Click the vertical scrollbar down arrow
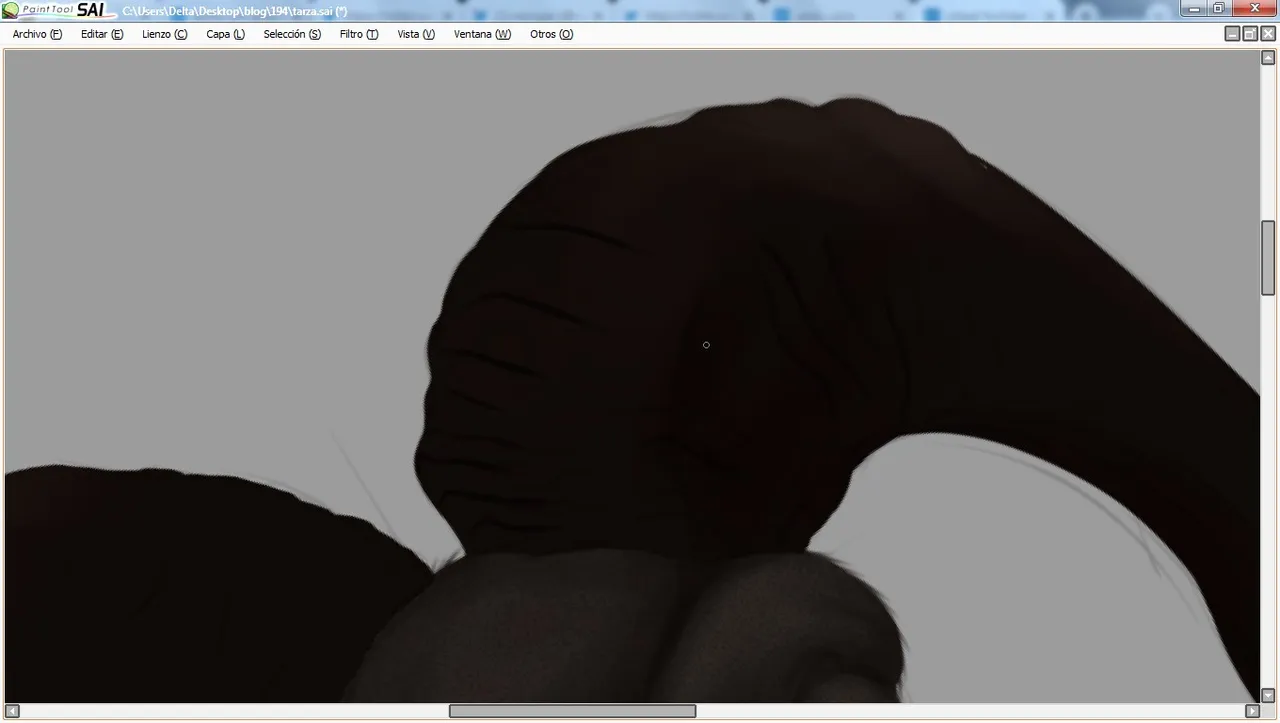The width and height of the screenshot is (1280, 723). click(1268, 695)
